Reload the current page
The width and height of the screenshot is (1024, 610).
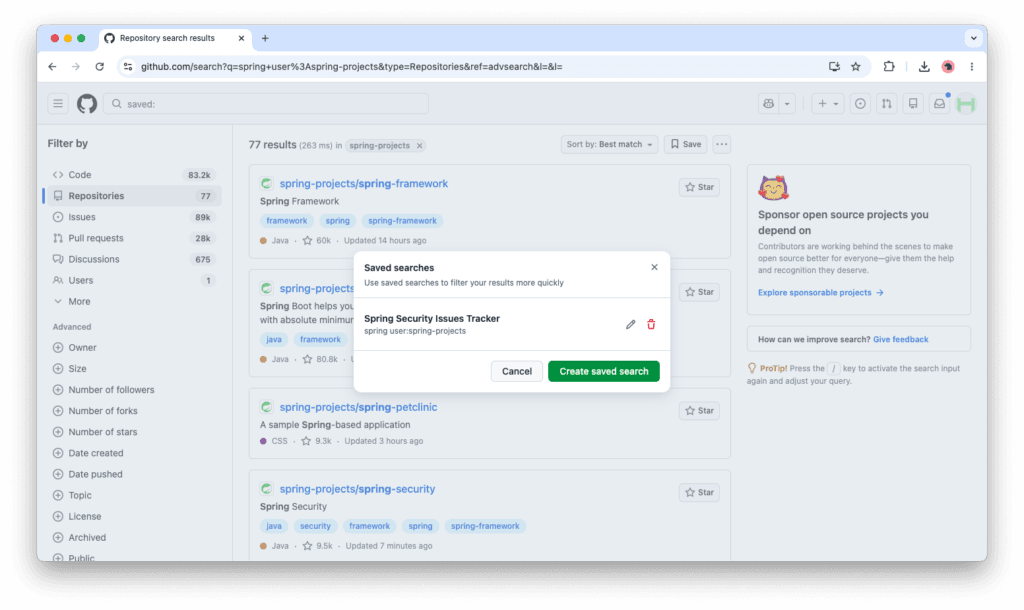pos(99,67)
